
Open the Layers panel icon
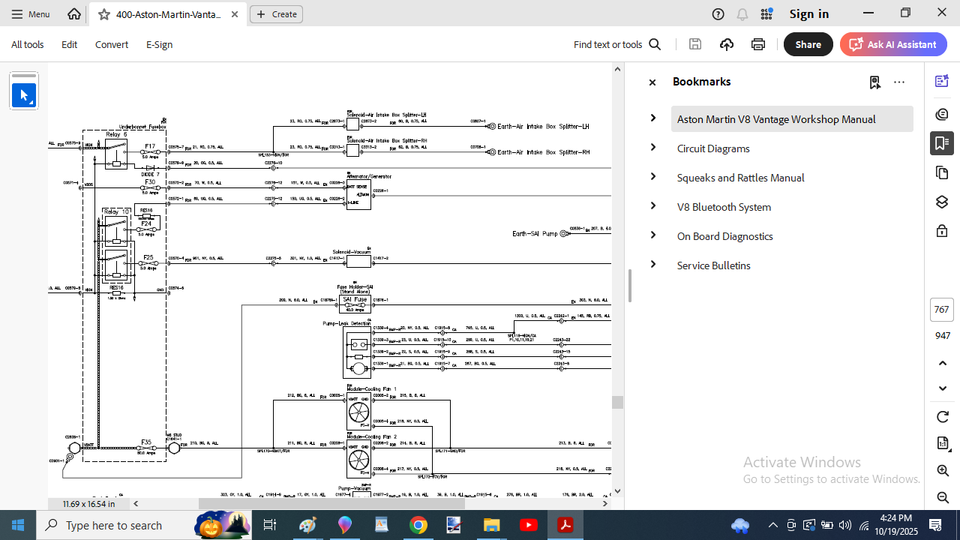pyautogui.click(x=941, y=202)
